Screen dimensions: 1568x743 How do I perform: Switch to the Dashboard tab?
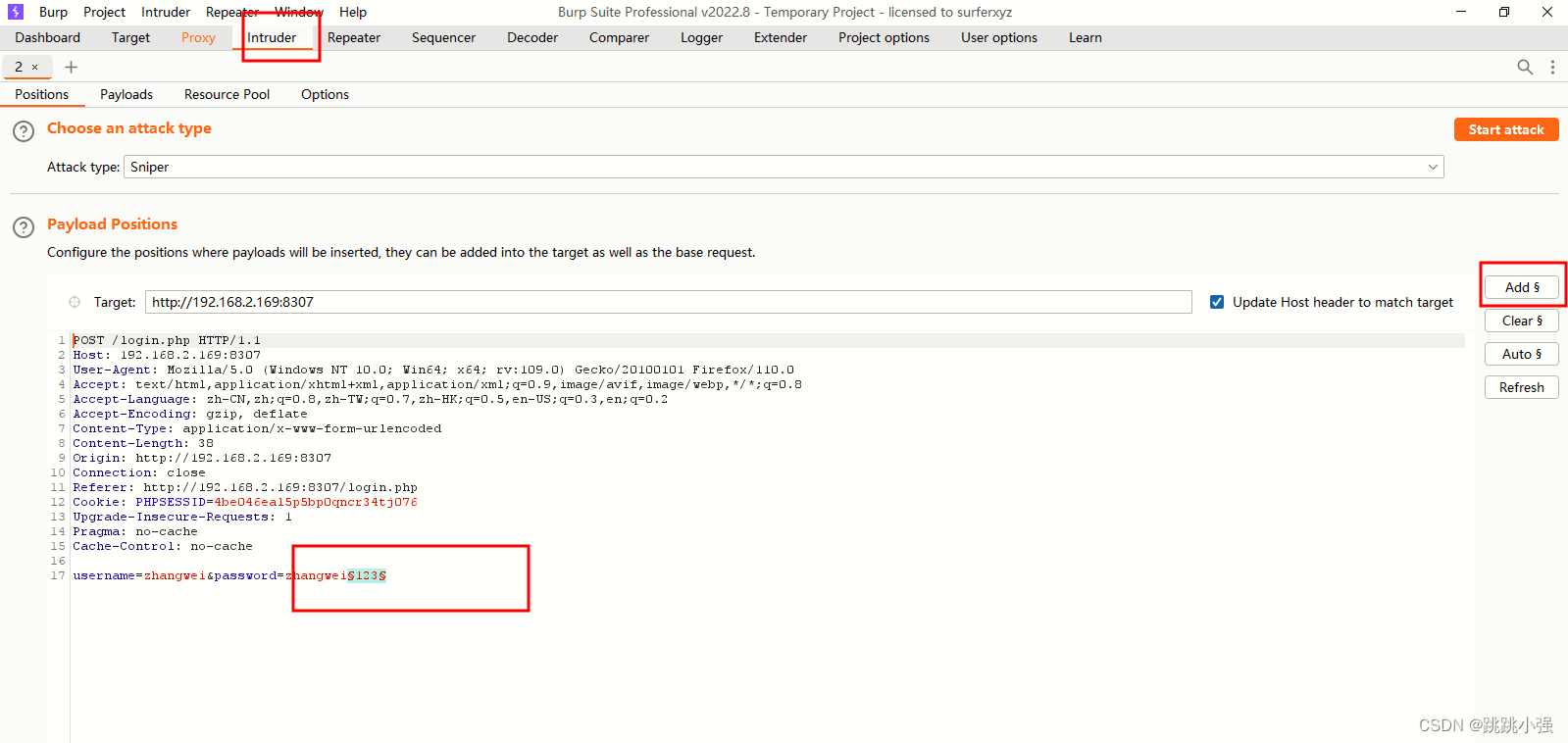48,37
